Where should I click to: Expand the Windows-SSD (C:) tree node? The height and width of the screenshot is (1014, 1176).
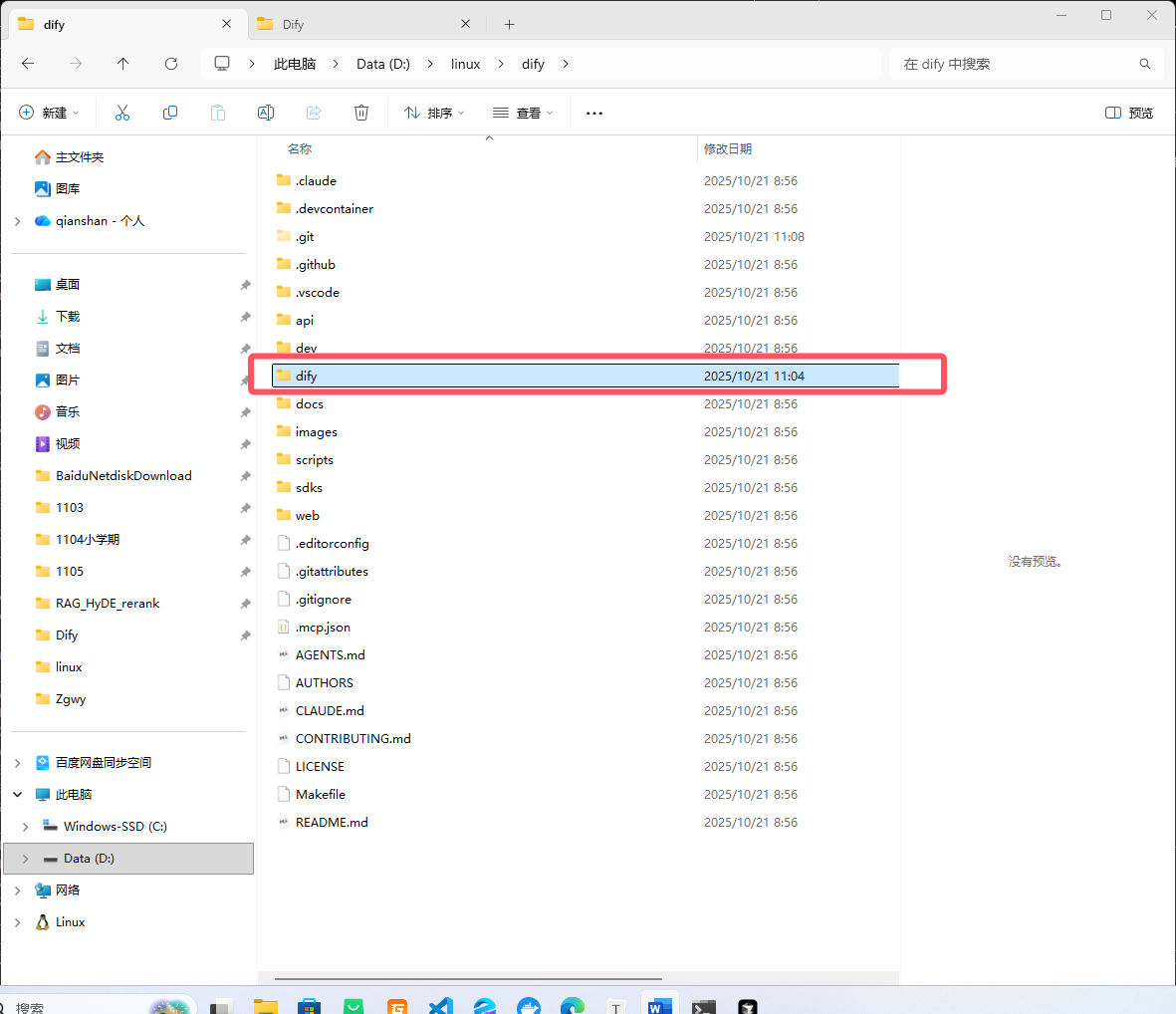click(25, 827)
